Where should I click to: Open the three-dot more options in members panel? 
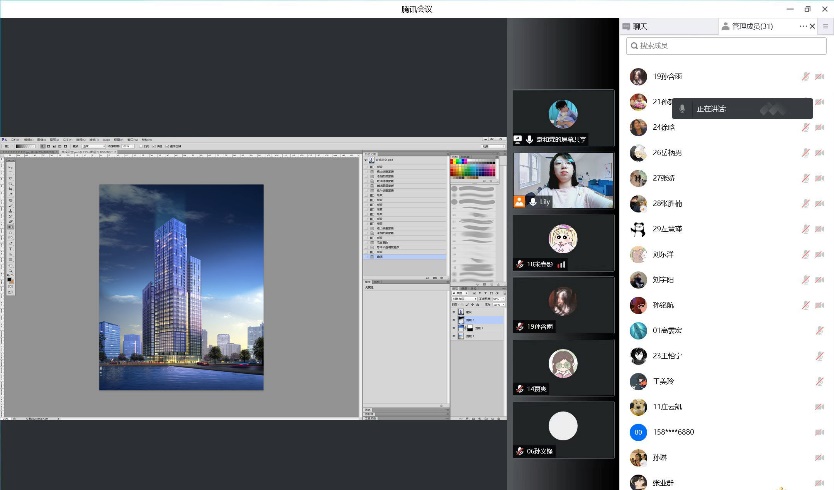(803, 26)
